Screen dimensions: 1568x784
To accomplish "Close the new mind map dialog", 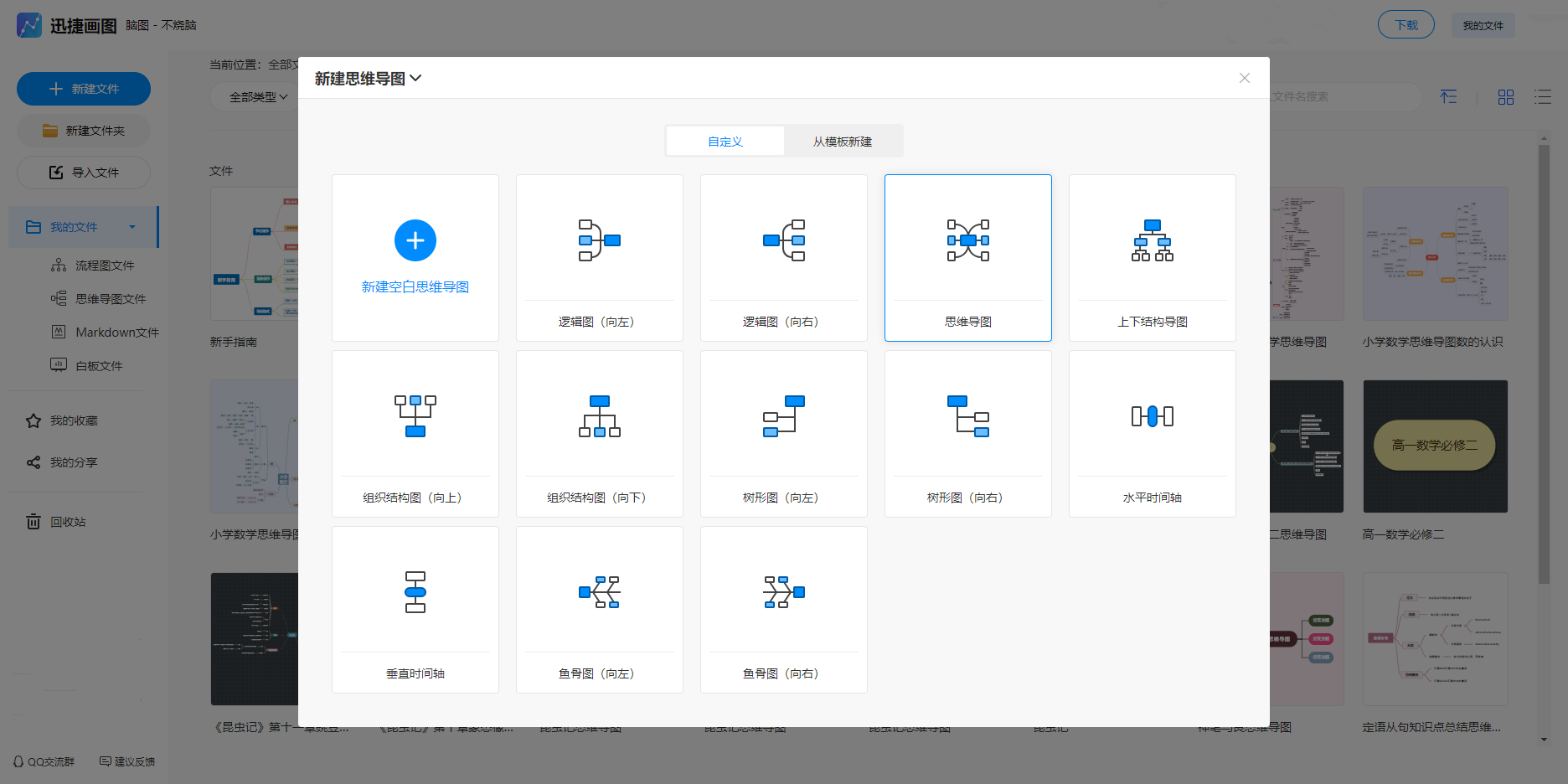I will (x=1244, y=78).
